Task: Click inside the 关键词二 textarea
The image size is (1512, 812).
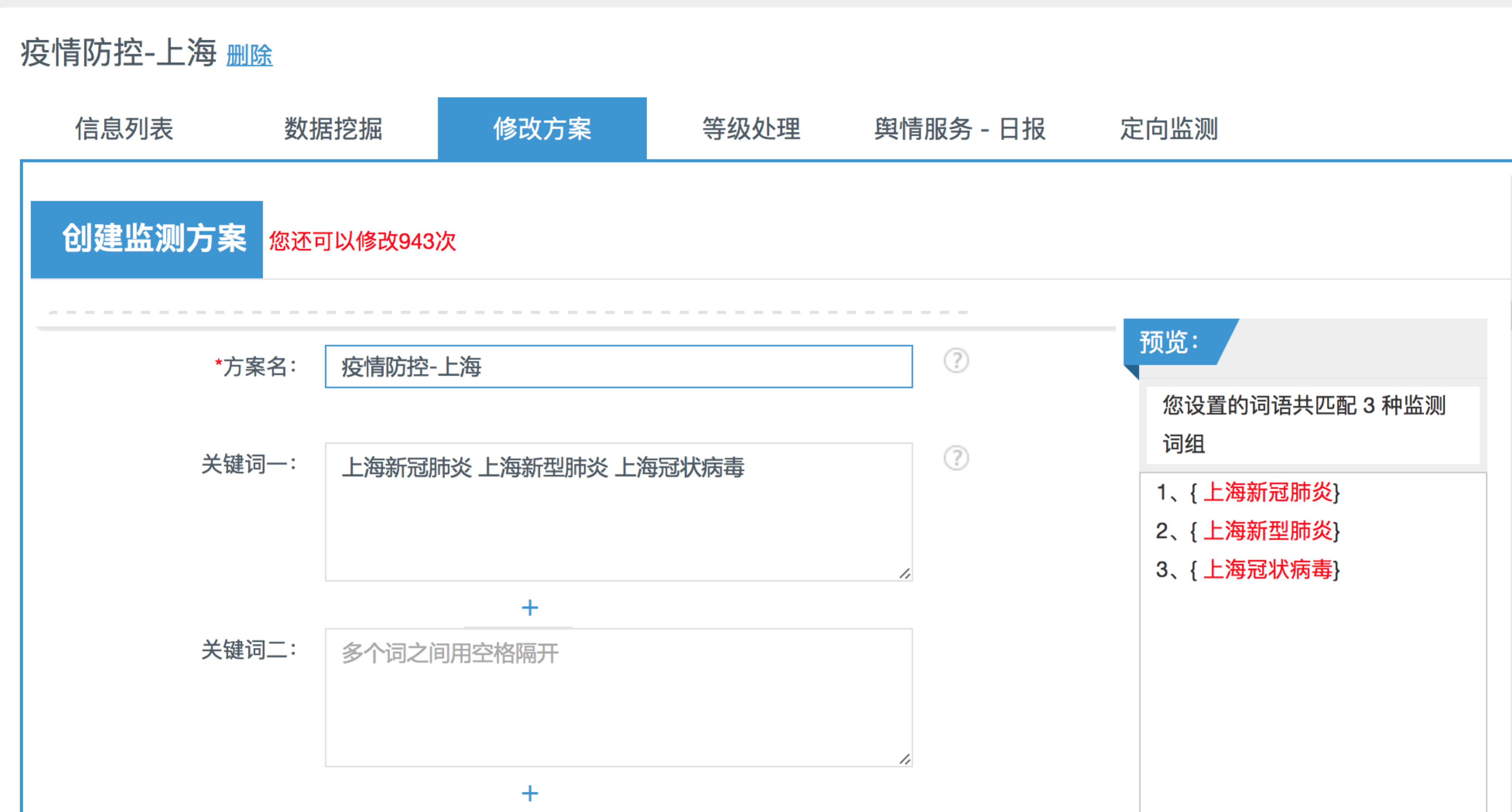Action: (x=619, y=697)
